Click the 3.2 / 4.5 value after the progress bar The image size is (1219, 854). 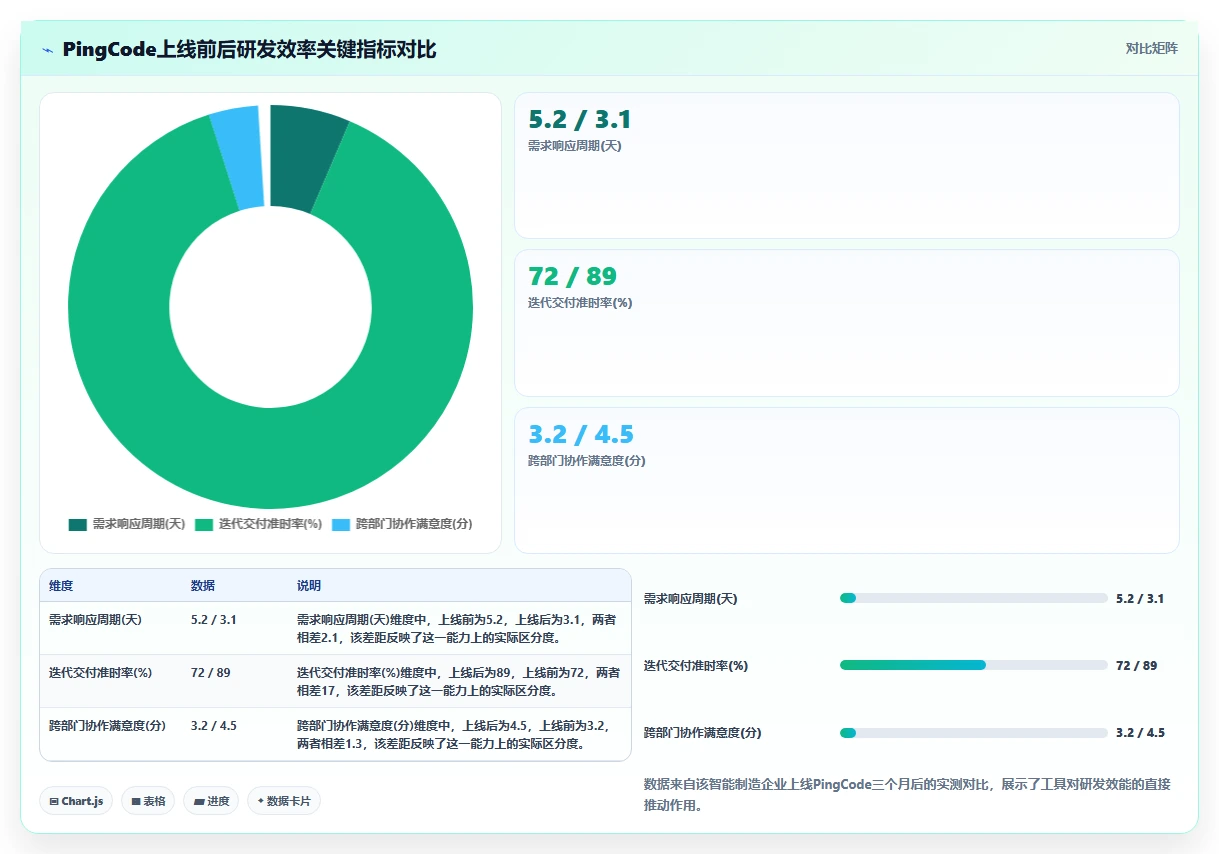1140,733
